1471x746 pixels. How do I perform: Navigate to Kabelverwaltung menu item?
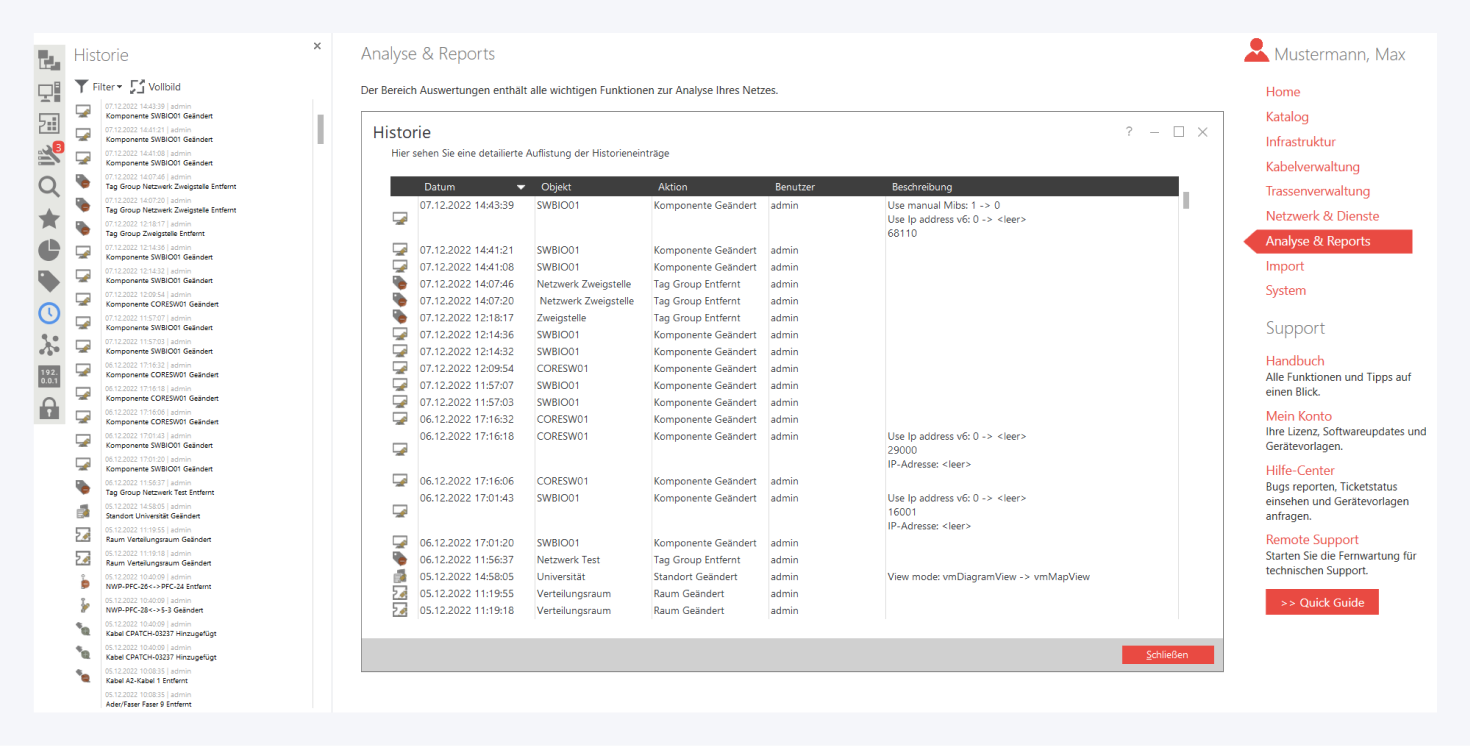coord(1312,167)
